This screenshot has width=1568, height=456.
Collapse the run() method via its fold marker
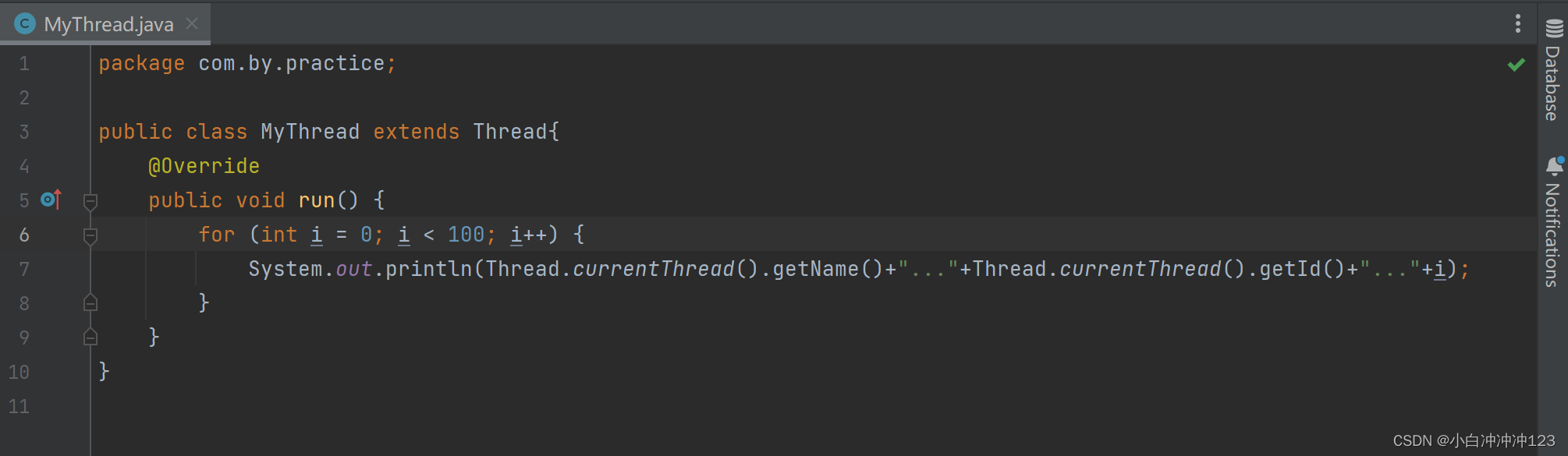tap(90, 201)
